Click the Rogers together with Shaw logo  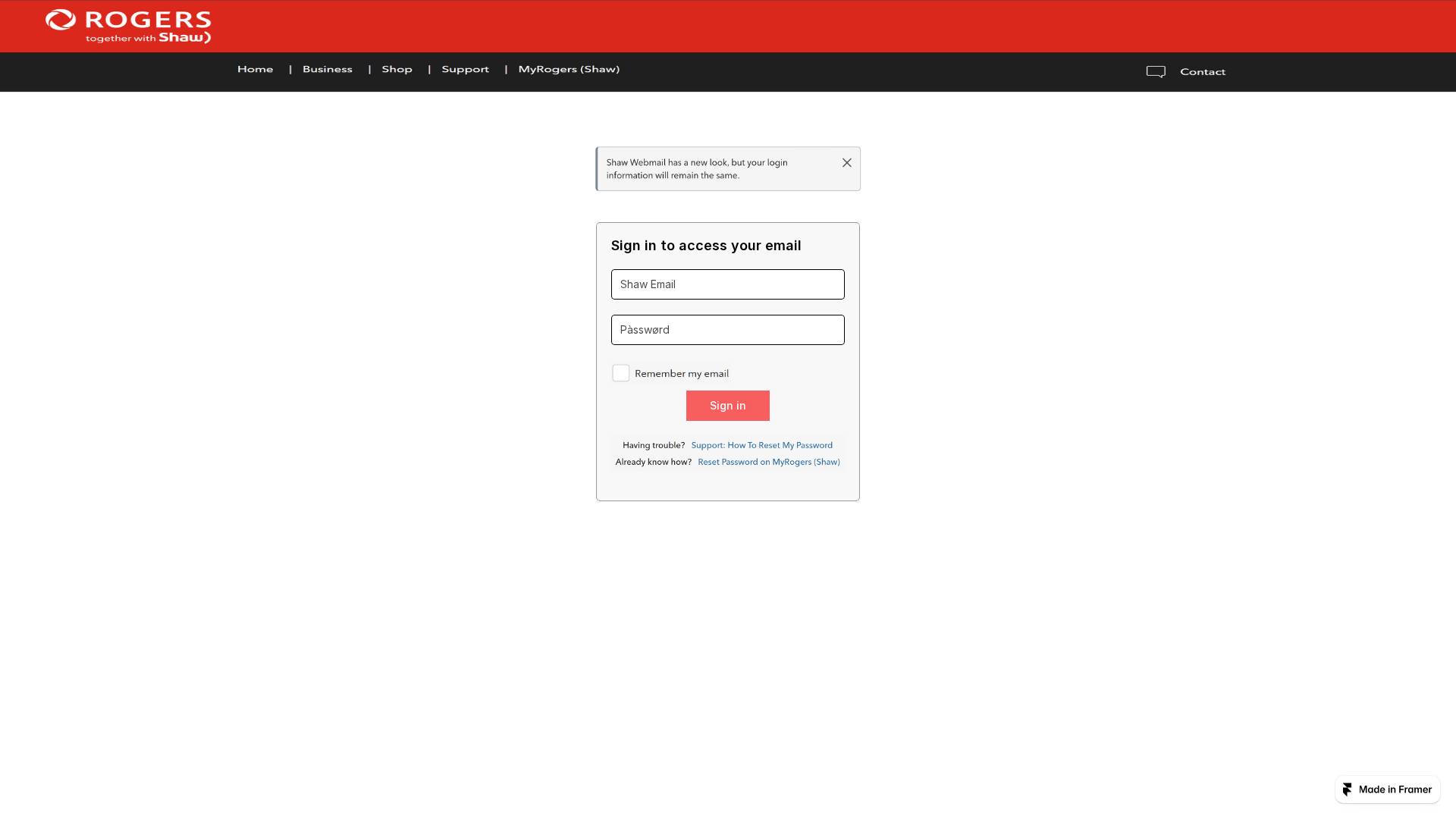click(128, 27)
